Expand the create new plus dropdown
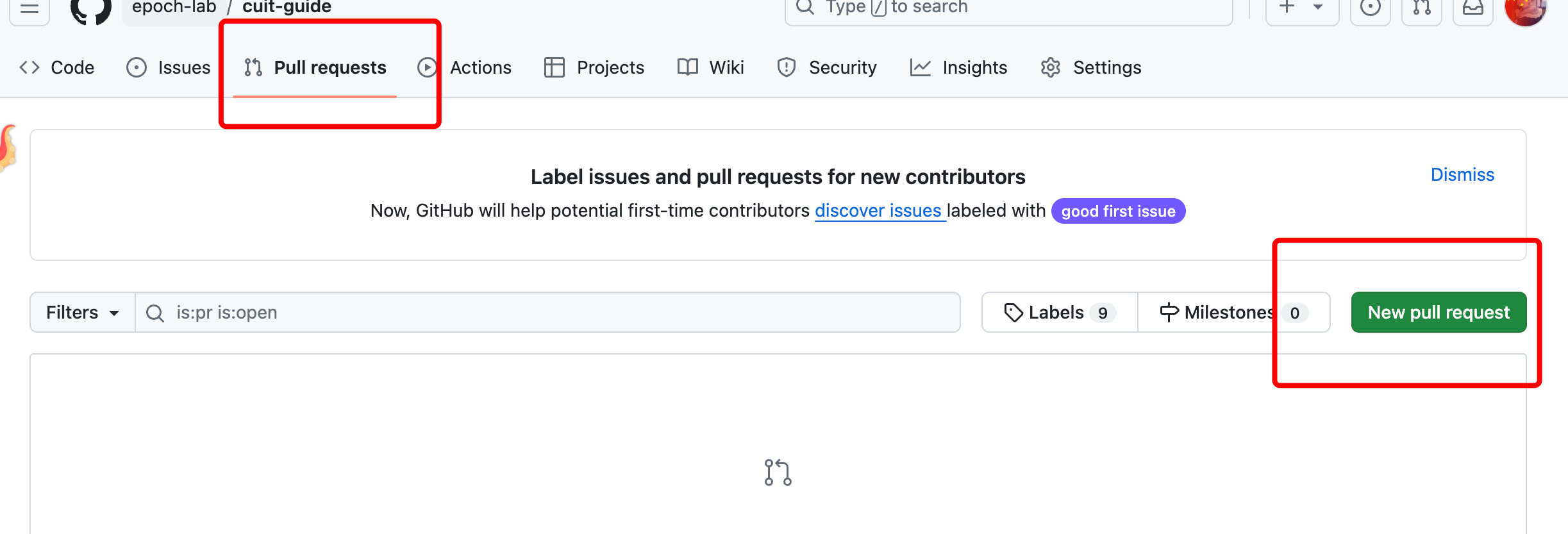Screen dimensions: 1568x534 coord(1301,9)
